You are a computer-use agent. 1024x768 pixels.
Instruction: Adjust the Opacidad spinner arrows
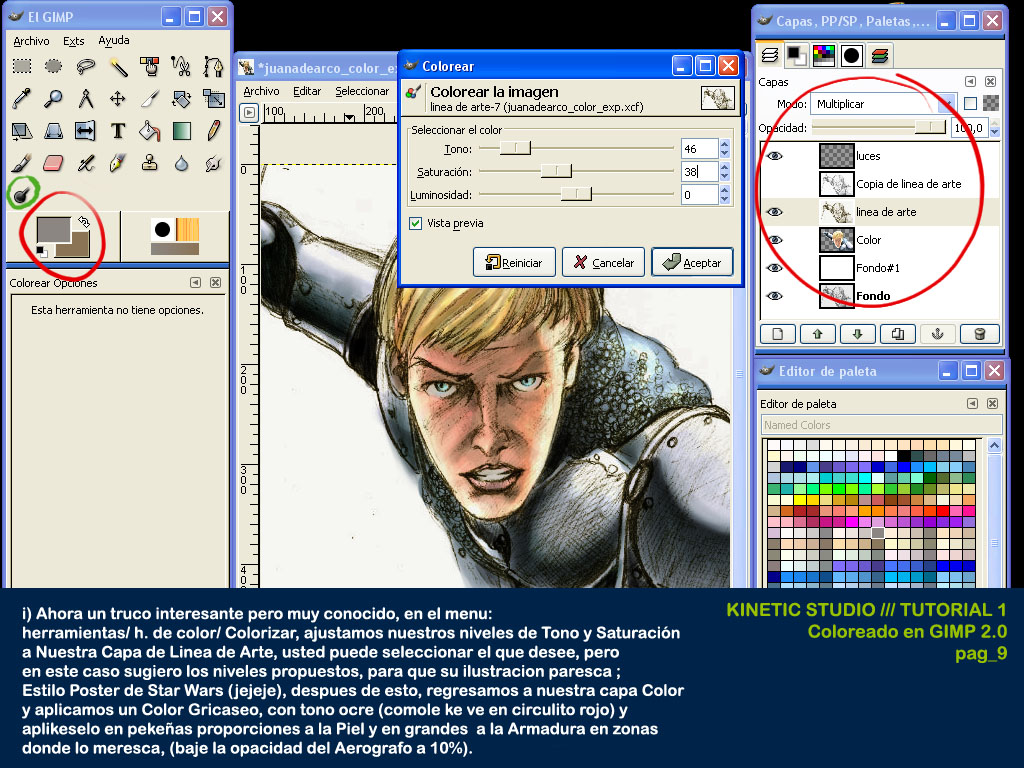(995, 128)
